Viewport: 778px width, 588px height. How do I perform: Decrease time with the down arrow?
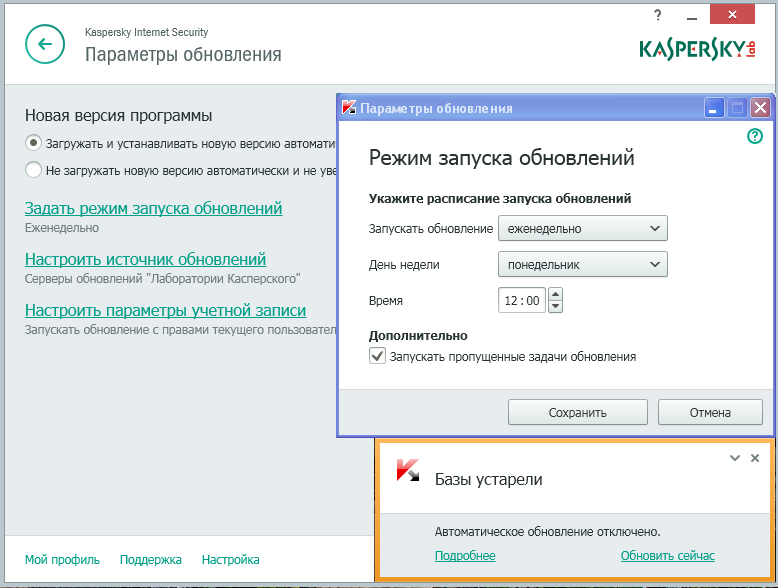pos(556,306)
